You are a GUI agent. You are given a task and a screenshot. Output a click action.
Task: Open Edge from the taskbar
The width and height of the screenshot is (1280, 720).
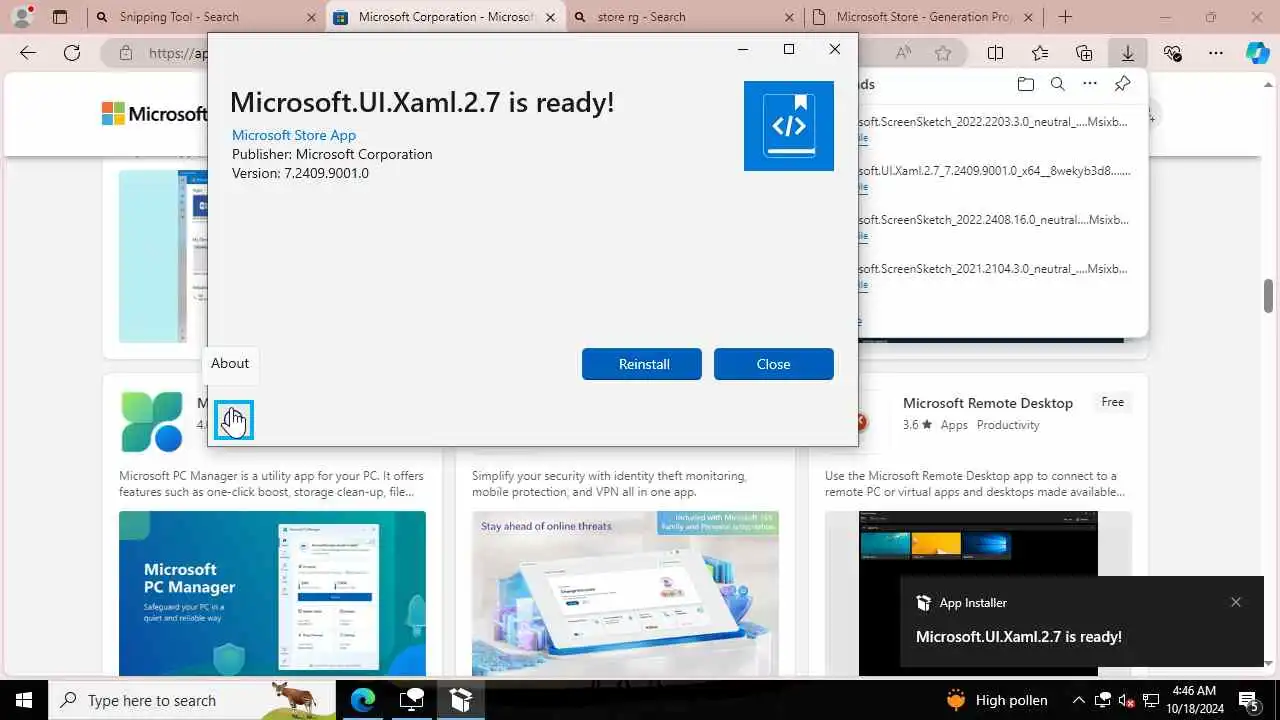pyautogui.click(x=362, y=700)
